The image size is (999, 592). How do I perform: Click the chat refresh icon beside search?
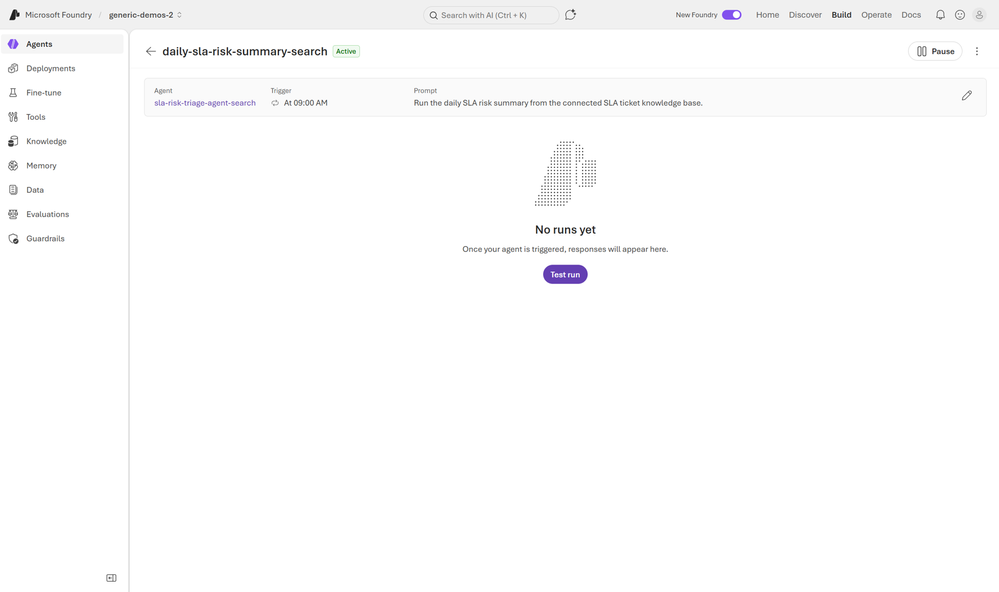coord(570,15)
